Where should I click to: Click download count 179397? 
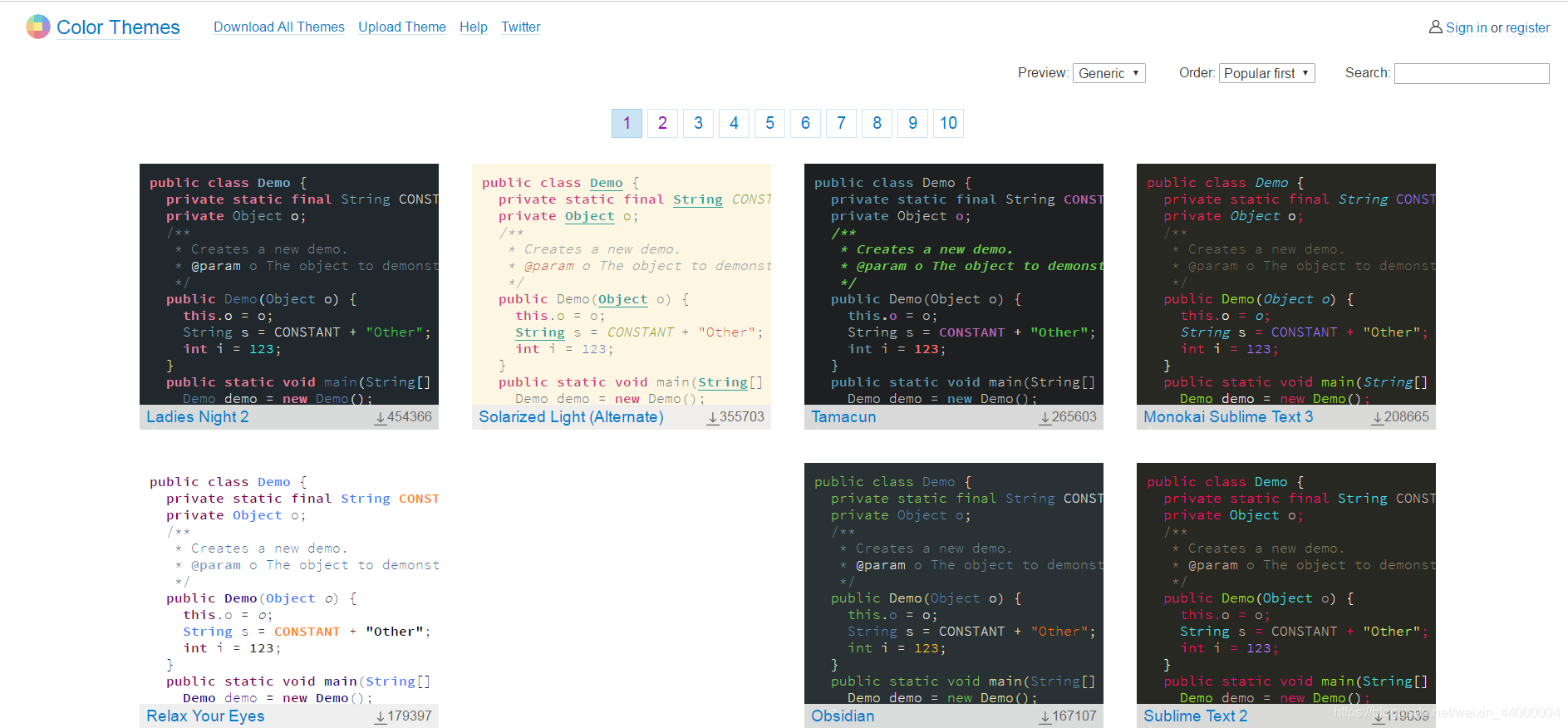[410, 716]
